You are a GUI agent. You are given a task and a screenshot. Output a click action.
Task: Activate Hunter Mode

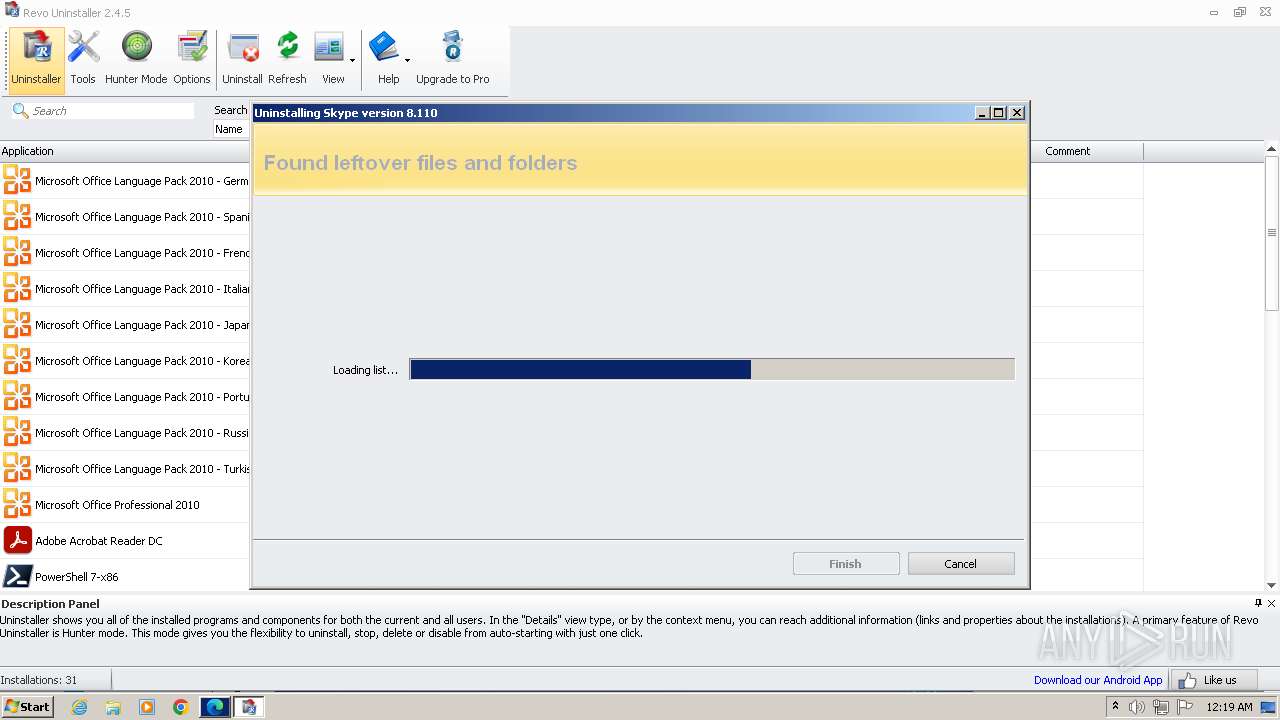point(136,59)
